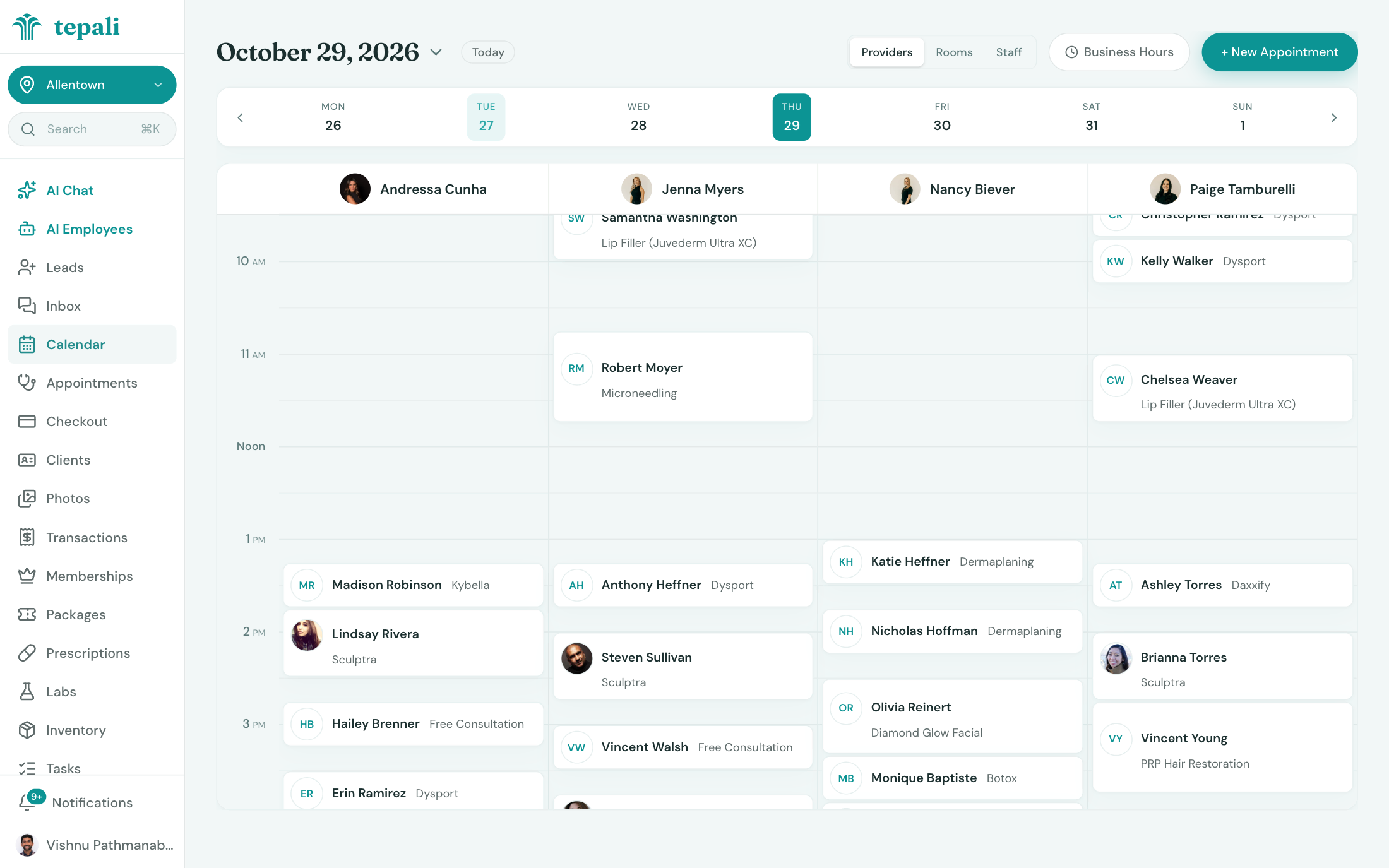Image resolution: width=1389 pixels, height=868 pixels.
Task: Open the date picker chevron beside October 29, 2026
Action: (436, 52)
